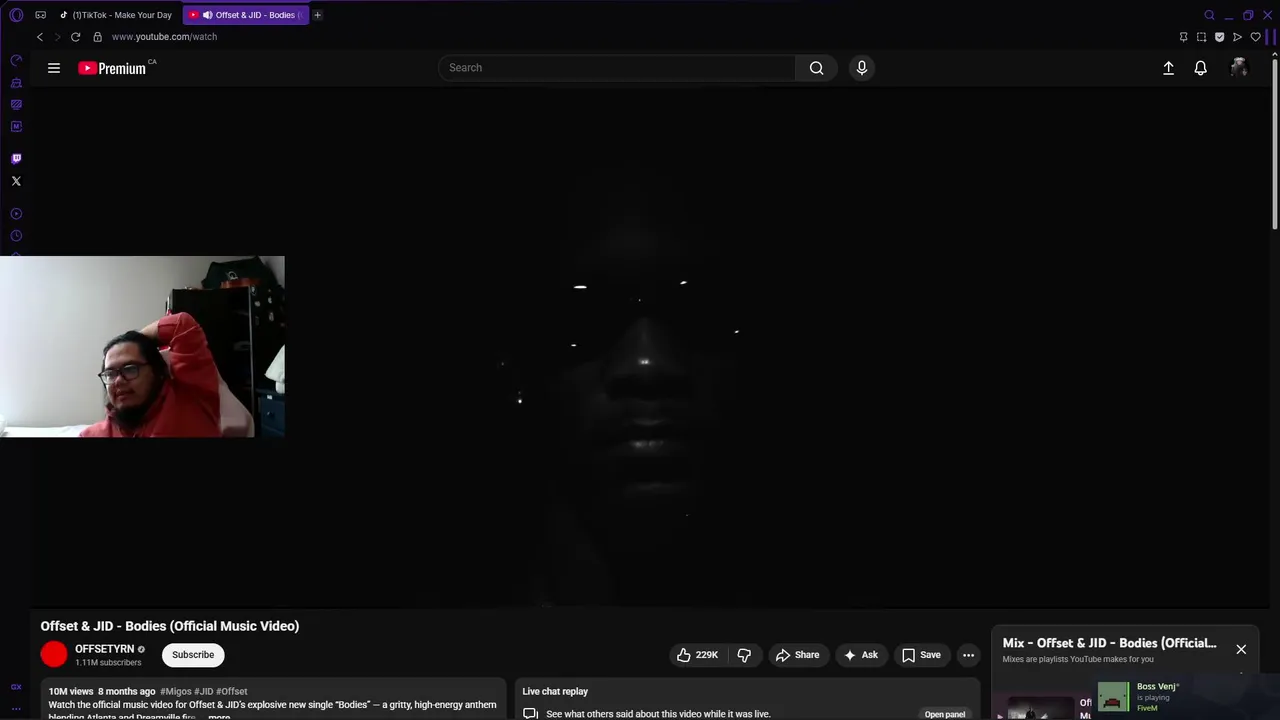The image size is (1280, 720).
Task: Click the page scrollbar thumb
Action: click(x=1275, y=144)
